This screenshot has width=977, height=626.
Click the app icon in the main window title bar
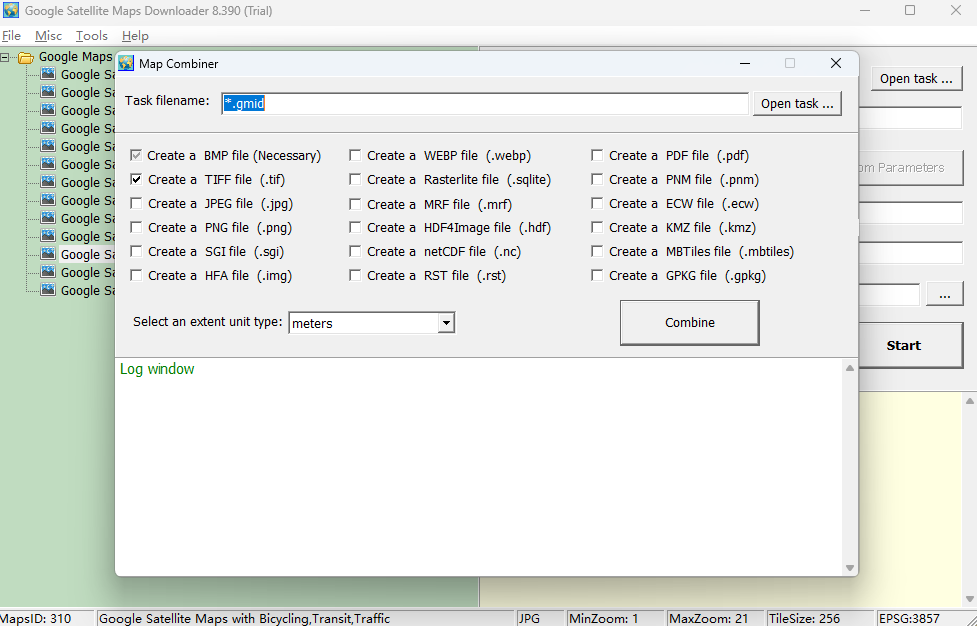13,10
